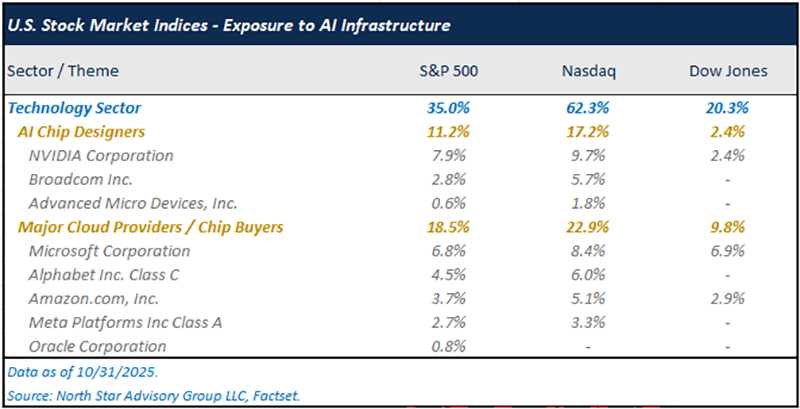Click the Broadcom Inc. row label
Image resolution: width=800 pixels, height=409 pixels.
tap(80, 180)
